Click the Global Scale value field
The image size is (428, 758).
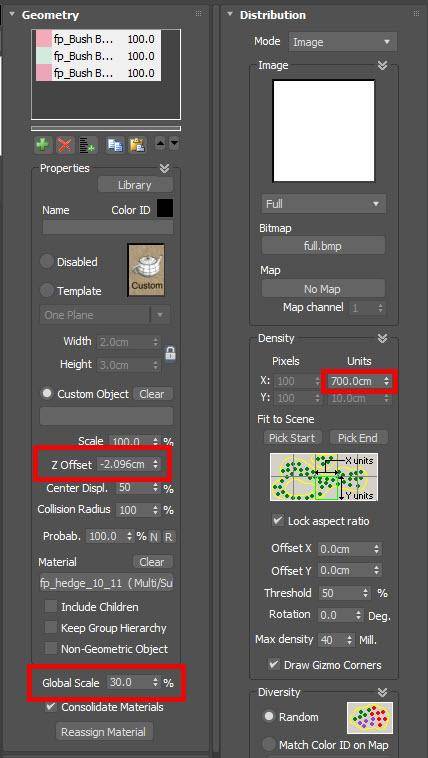129,683
